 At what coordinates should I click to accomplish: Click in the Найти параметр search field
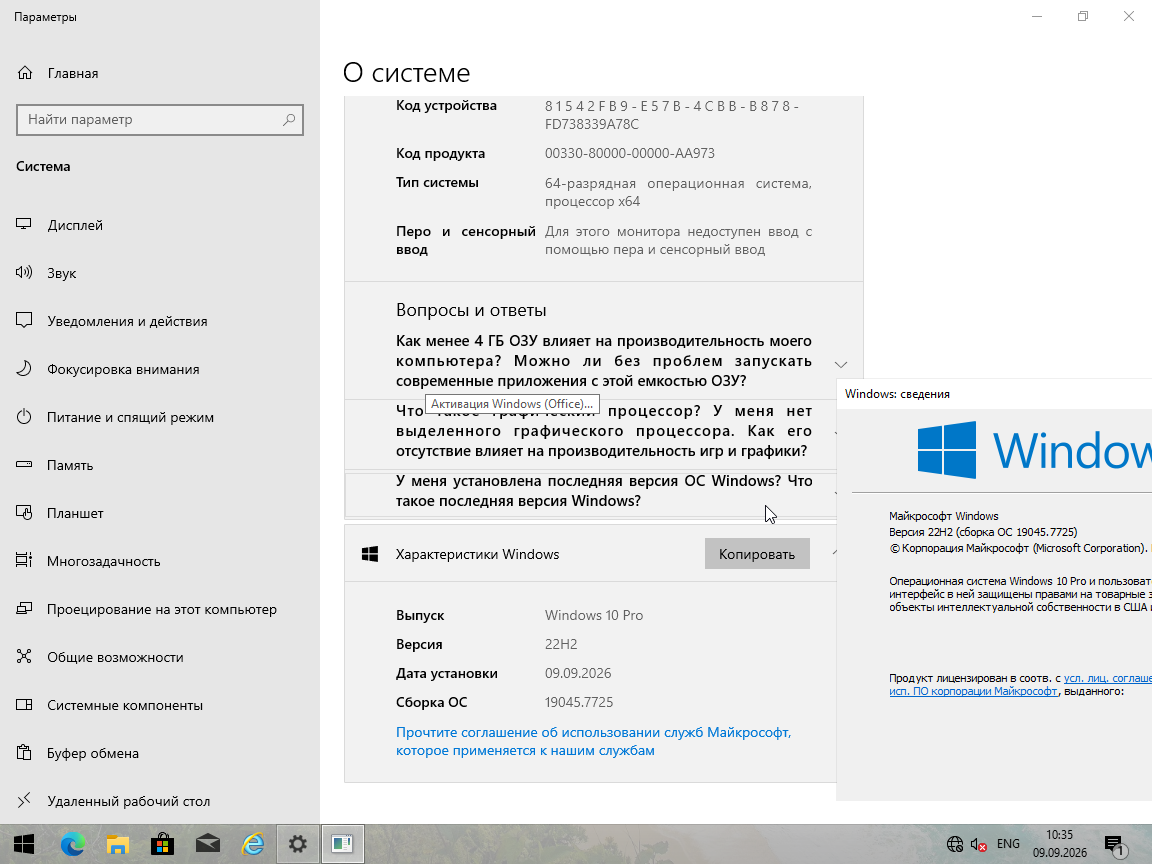(x=159, y=119)
